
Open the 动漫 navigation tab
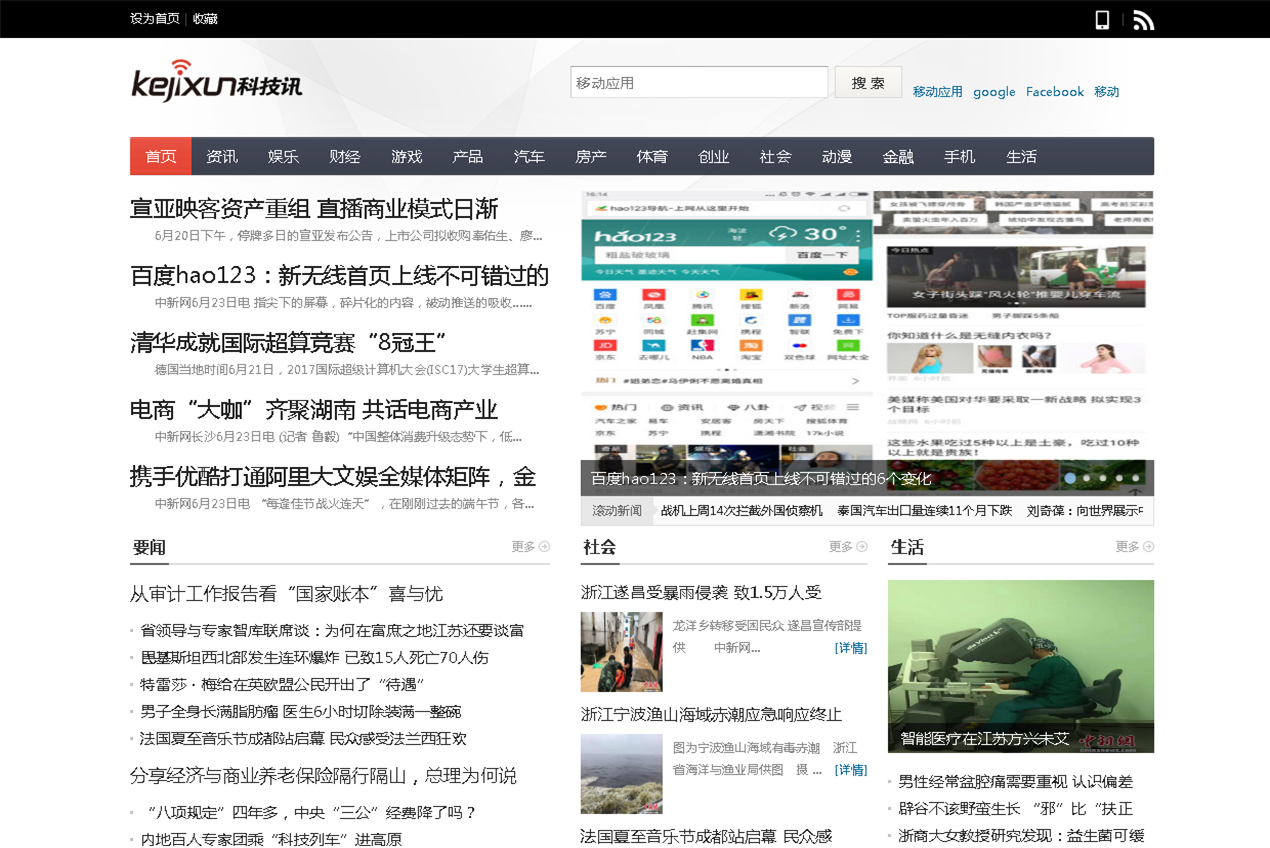[x=837, y=156]
